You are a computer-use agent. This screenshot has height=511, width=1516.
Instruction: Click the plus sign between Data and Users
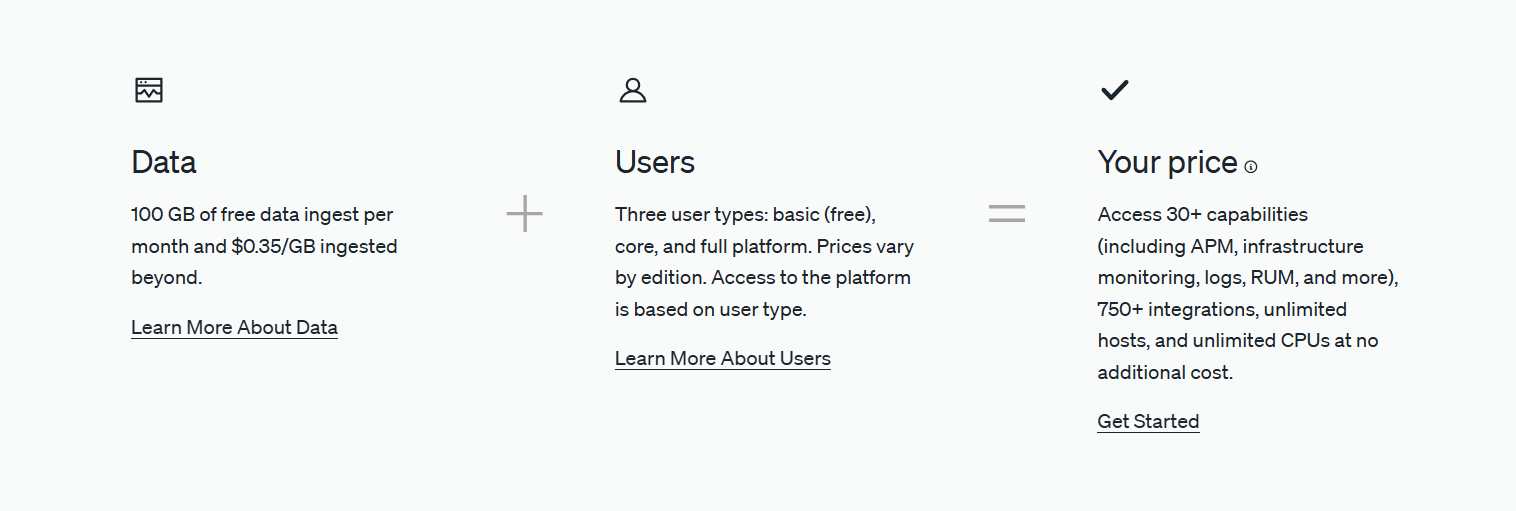click(x=524, y=213)
